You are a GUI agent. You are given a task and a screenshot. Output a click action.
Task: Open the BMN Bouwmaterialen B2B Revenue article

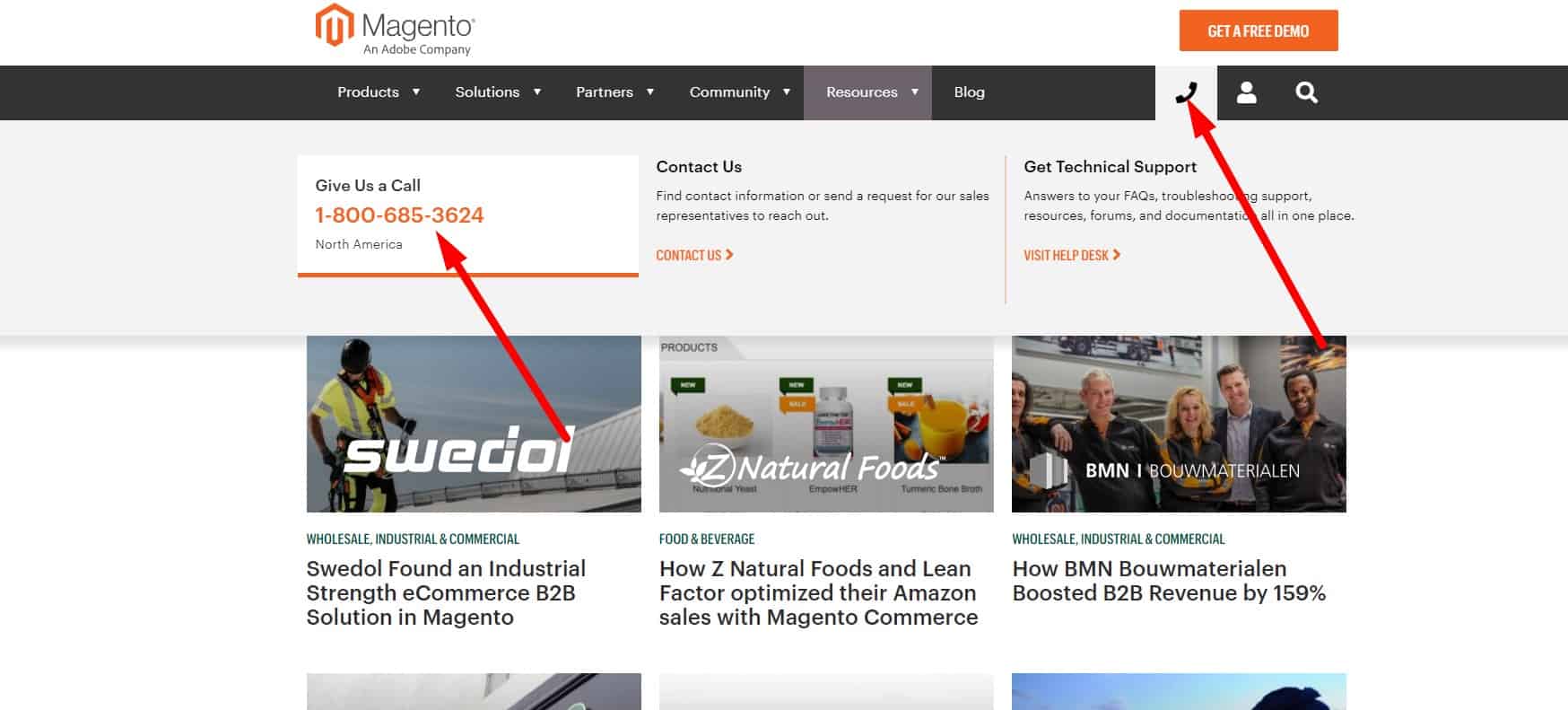tap(1169, 581)
